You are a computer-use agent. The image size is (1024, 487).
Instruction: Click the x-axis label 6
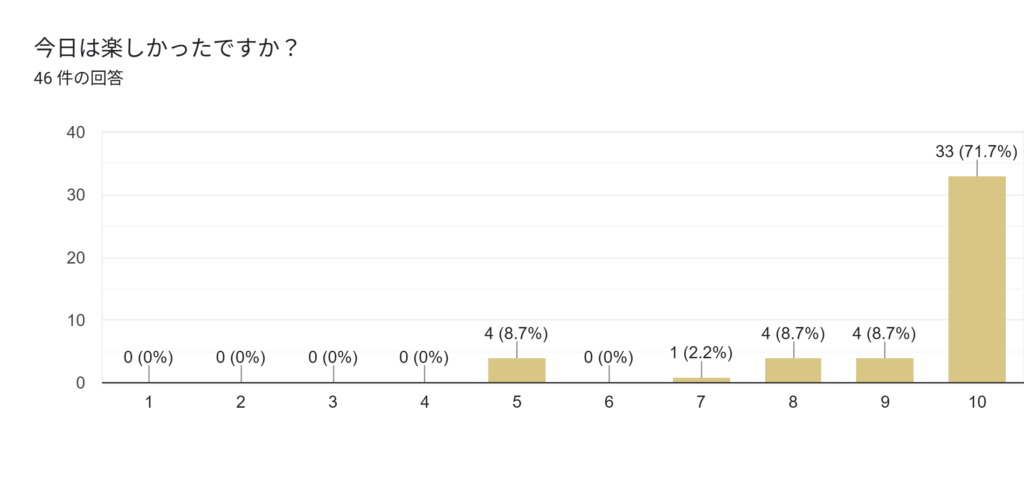(609, 403)
